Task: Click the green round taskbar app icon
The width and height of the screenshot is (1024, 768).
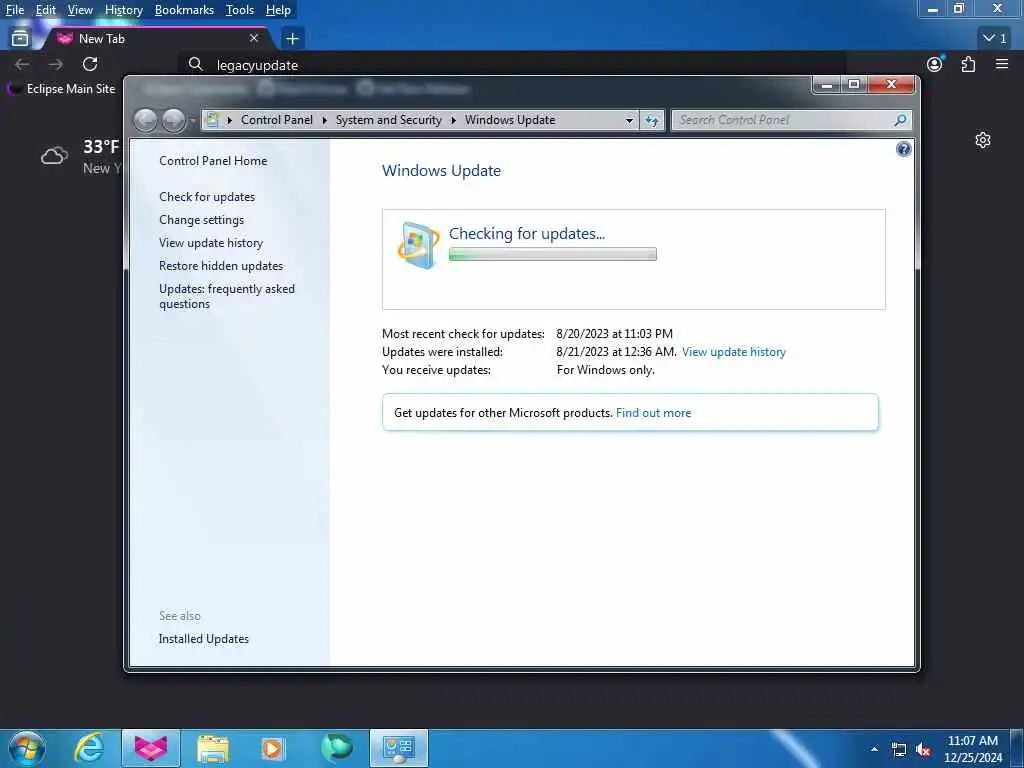Action: click(336, 748)
